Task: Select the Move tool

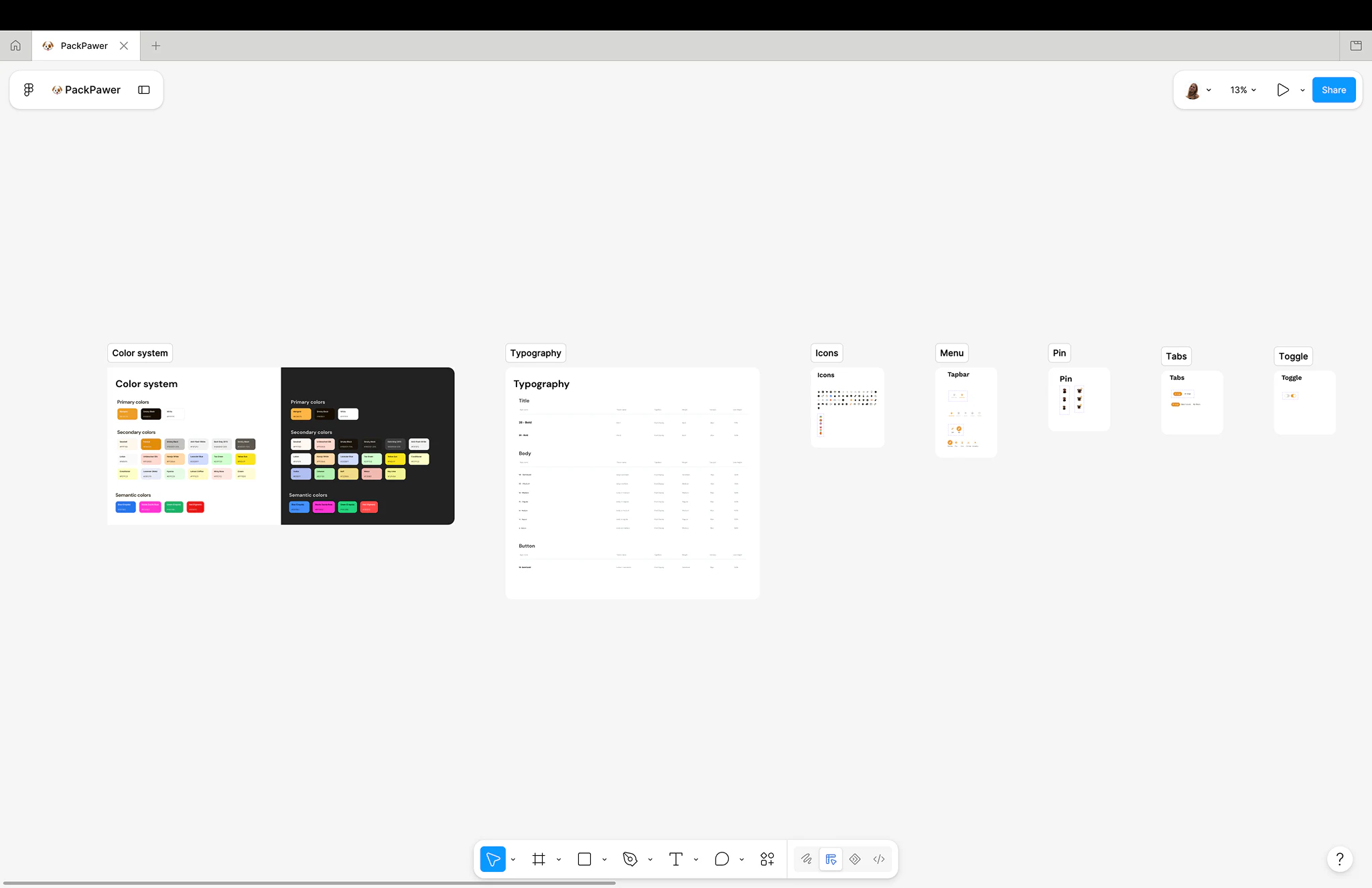Action: click(493, 859)
